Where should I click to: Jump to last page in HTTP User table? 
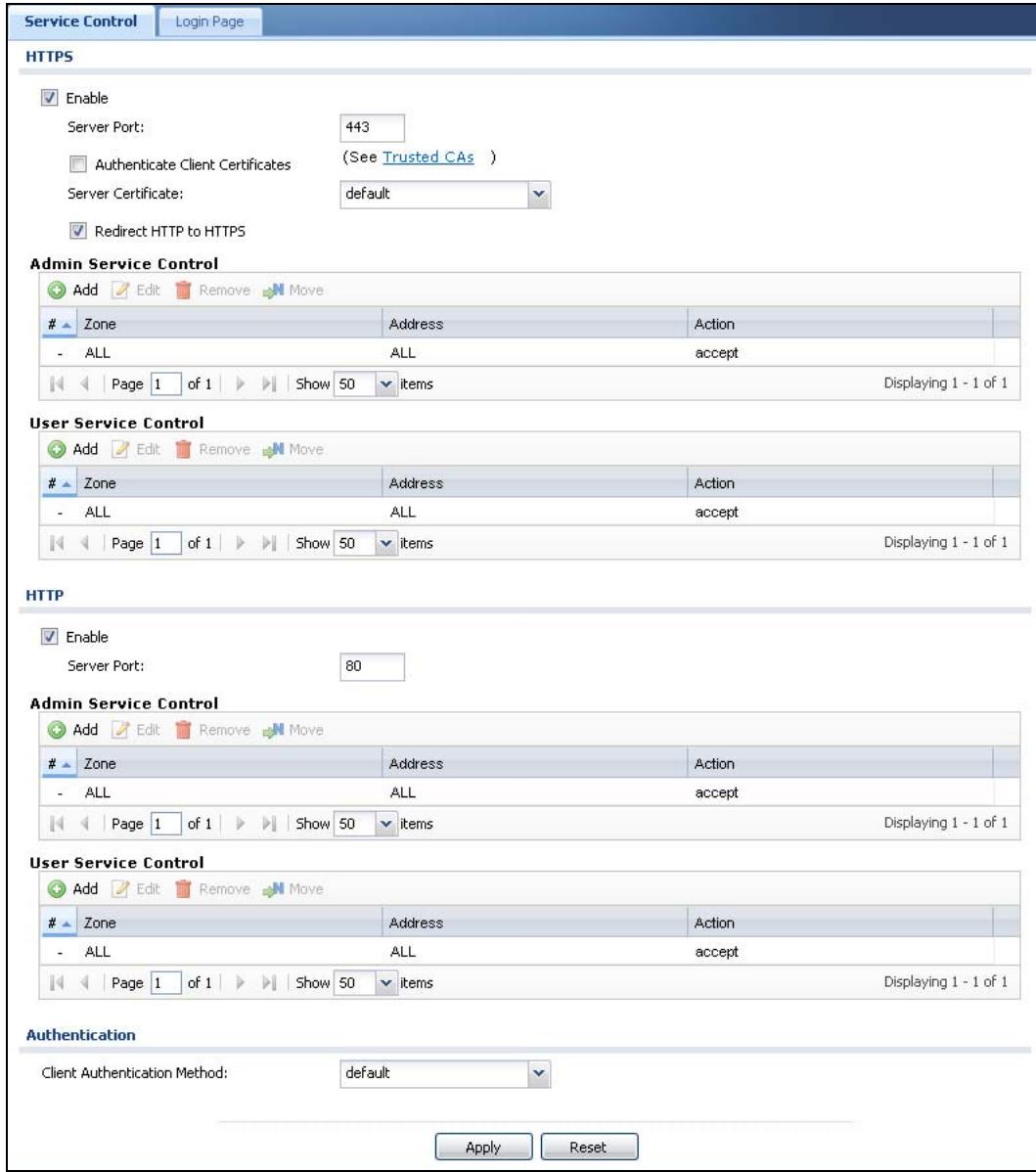pyautogui.click(x=268, y=983)
